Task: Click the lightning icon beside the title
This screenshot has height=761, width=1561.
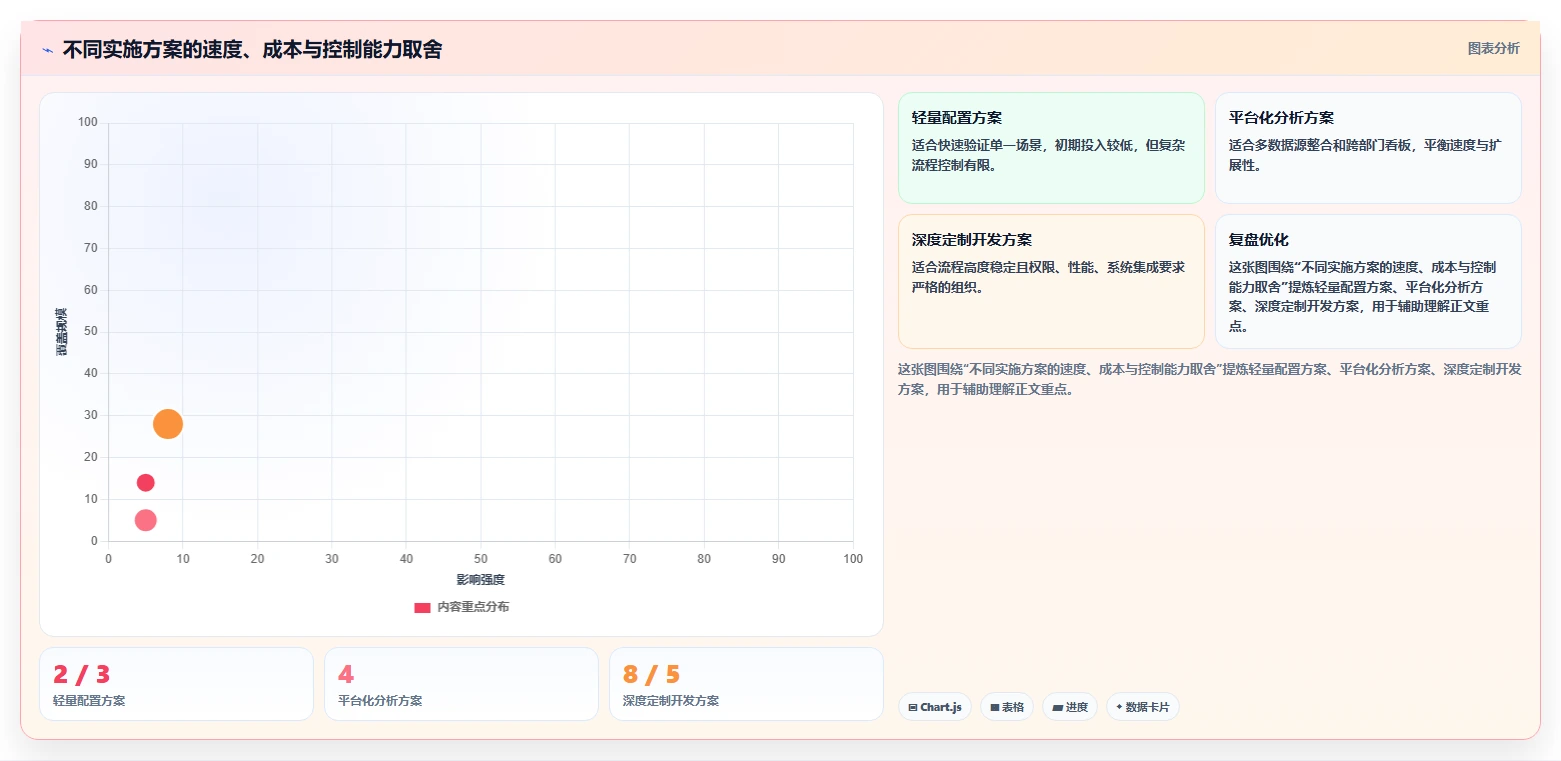Action: tap(48, 50)
